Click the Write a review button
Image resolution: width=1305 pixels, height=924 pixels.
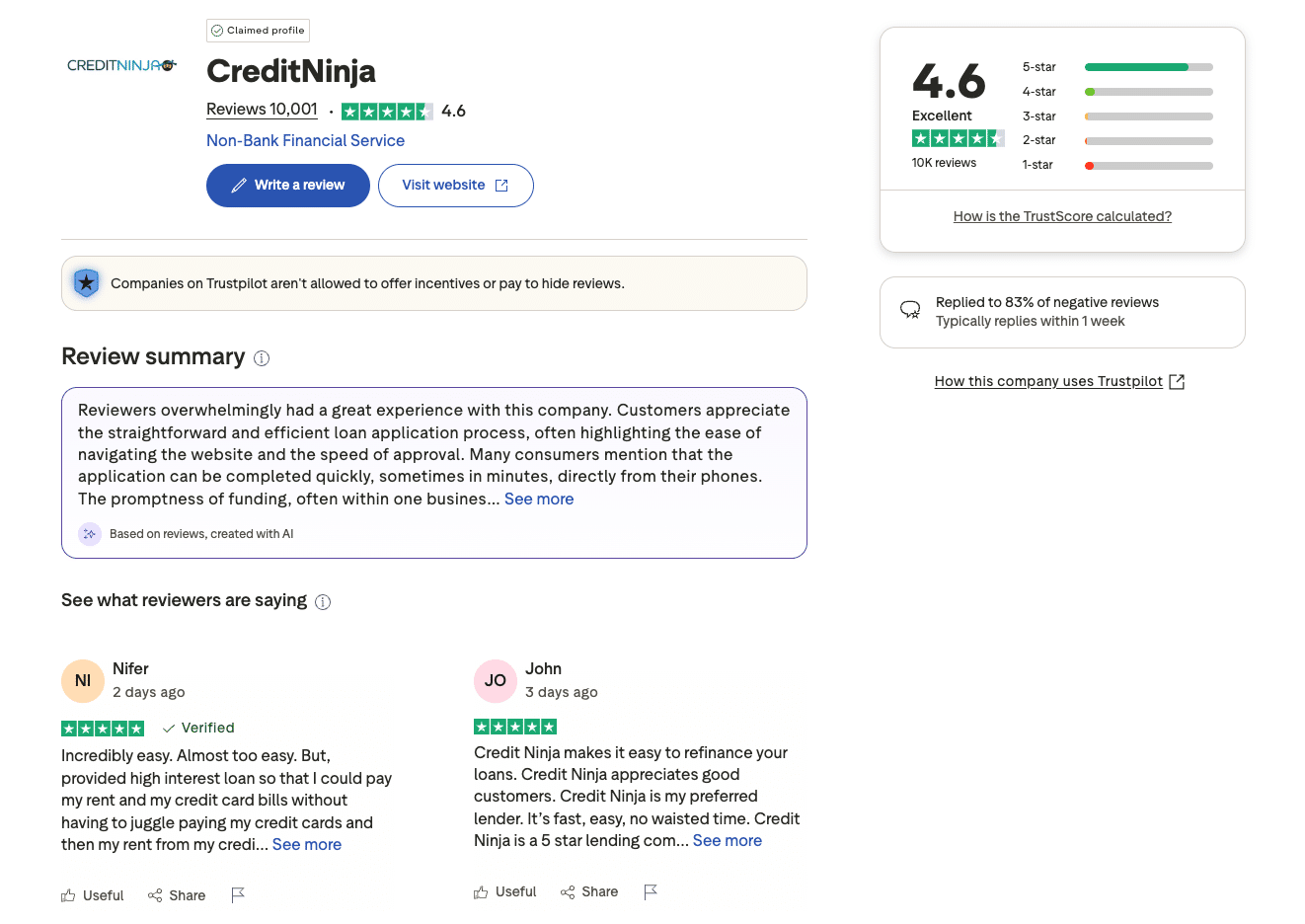tap(287, 186)
